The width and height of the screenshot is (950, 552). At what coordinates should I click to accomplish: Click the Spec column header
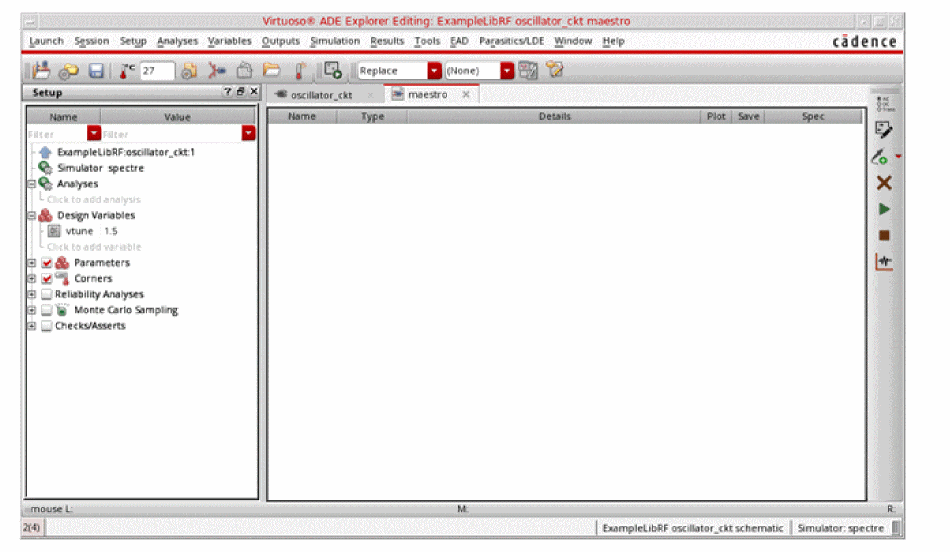[812, 116]
